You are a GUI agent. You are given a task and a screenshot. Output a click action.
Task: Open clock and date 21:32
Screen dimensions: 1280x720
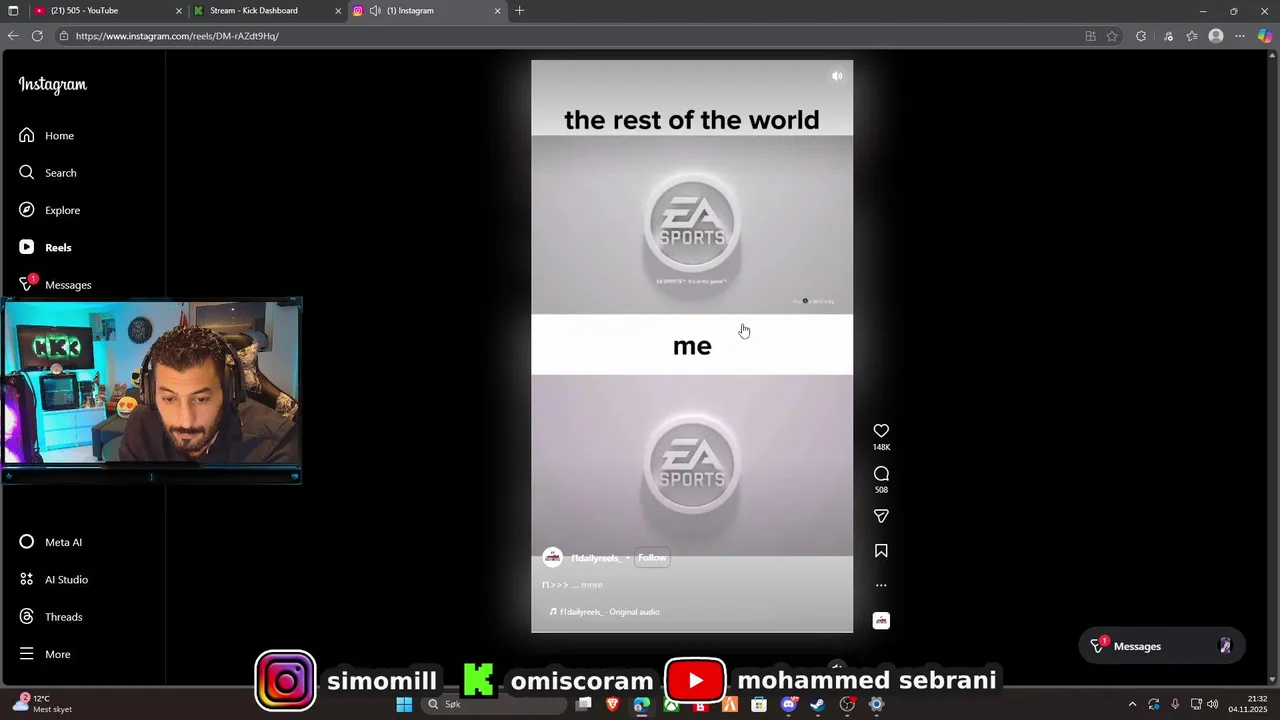pos(1248,704)
